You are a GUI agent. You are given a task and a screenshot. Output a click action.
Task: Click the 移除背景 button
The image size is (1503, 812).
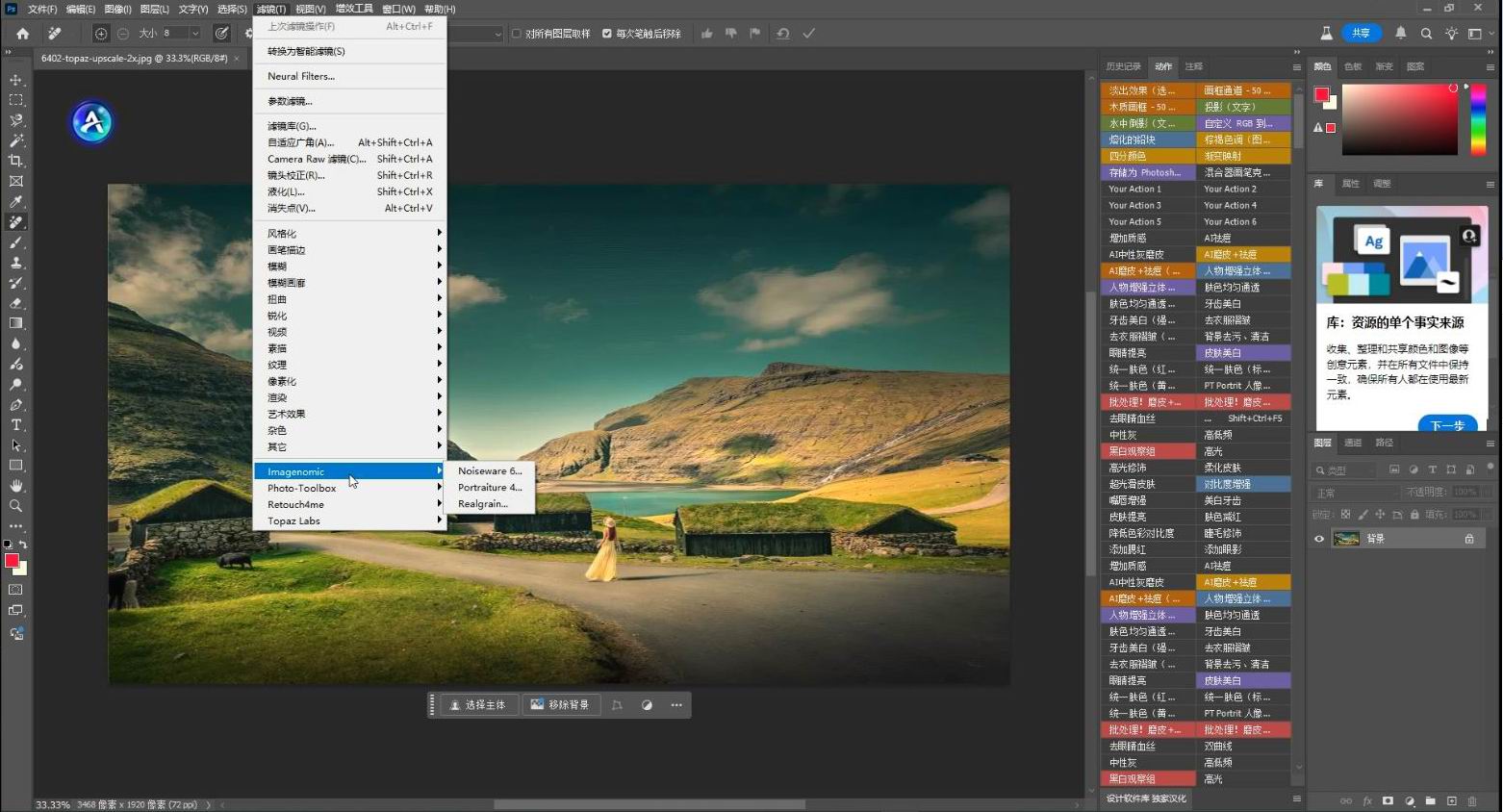[560, 705]
